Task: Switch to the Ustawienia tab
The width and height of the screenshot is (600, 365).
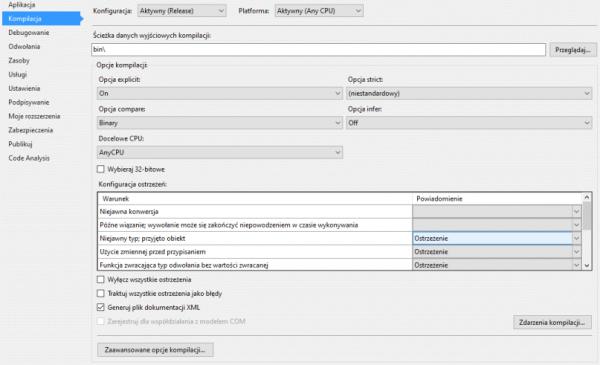Action: [x=24, y=88]
